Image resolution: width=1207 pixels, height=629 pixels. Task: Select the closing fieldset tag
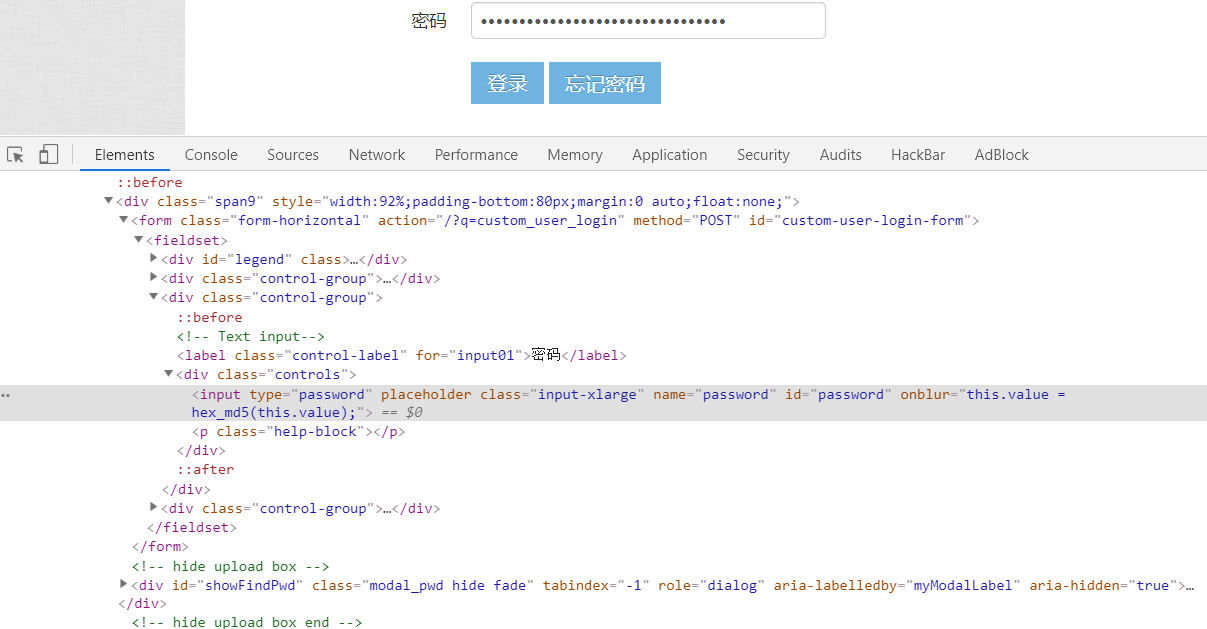click(x=192, y=527)
